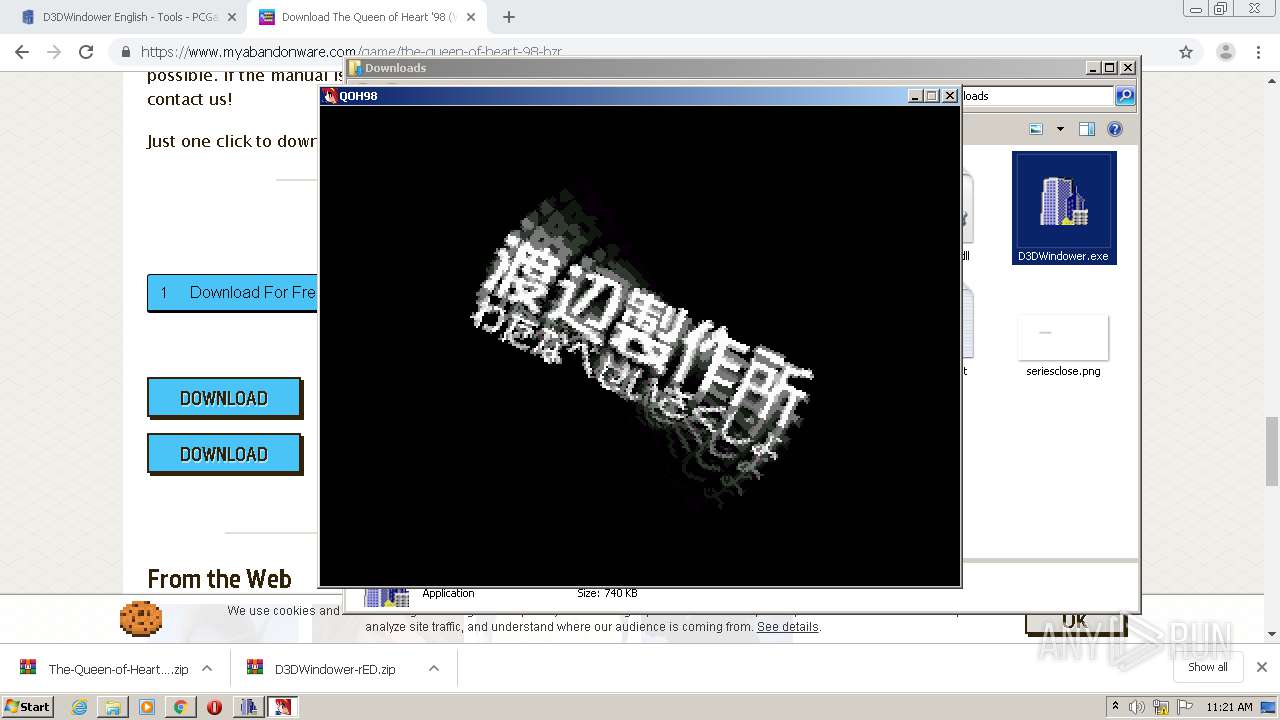Expand options for D3DWindower-rED.zip download
Image resolution: width=1280 pixels, height=720 pixels.
[434, 669]
